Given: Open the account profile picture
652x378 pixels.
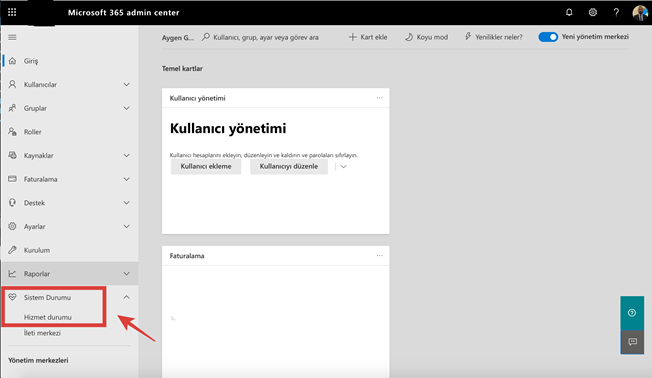Looking at the screenshot, I should 640,13.
